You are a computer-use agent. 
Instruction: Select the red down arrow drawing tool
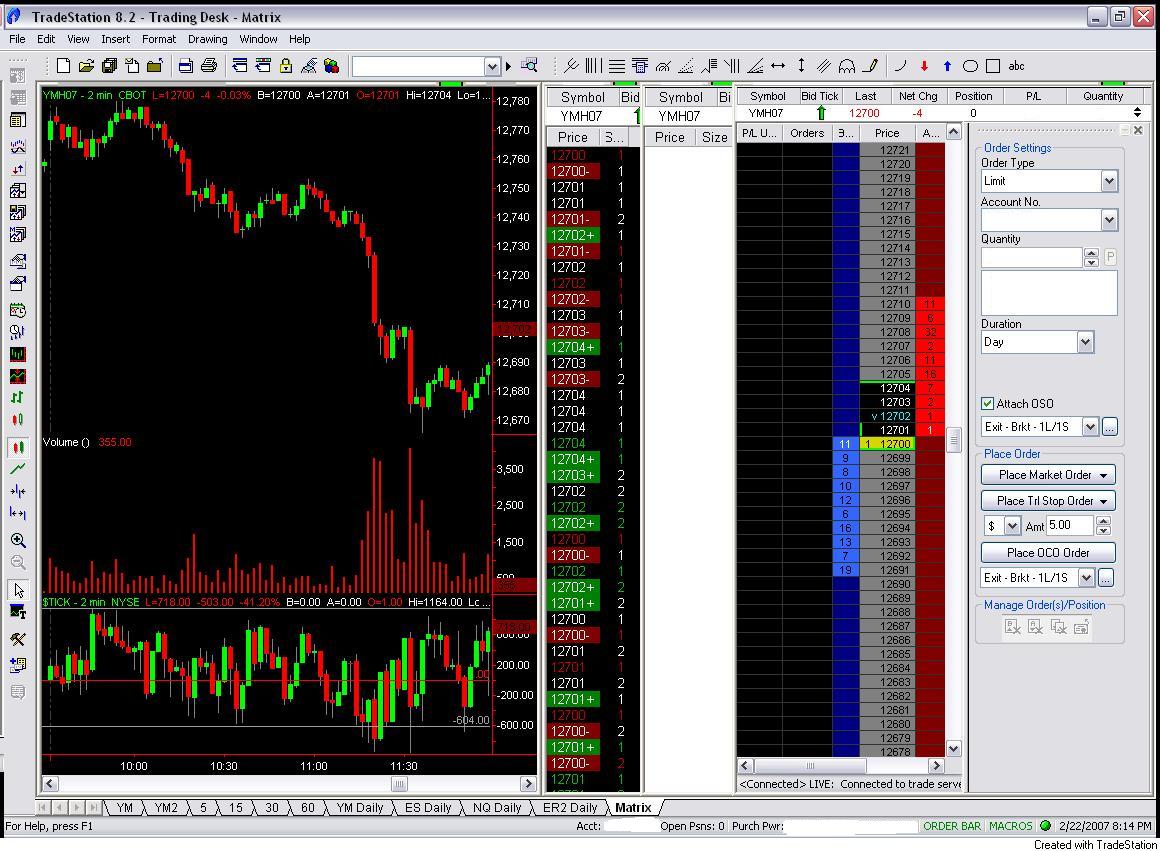pyautogui.click(x=924, y=66)
